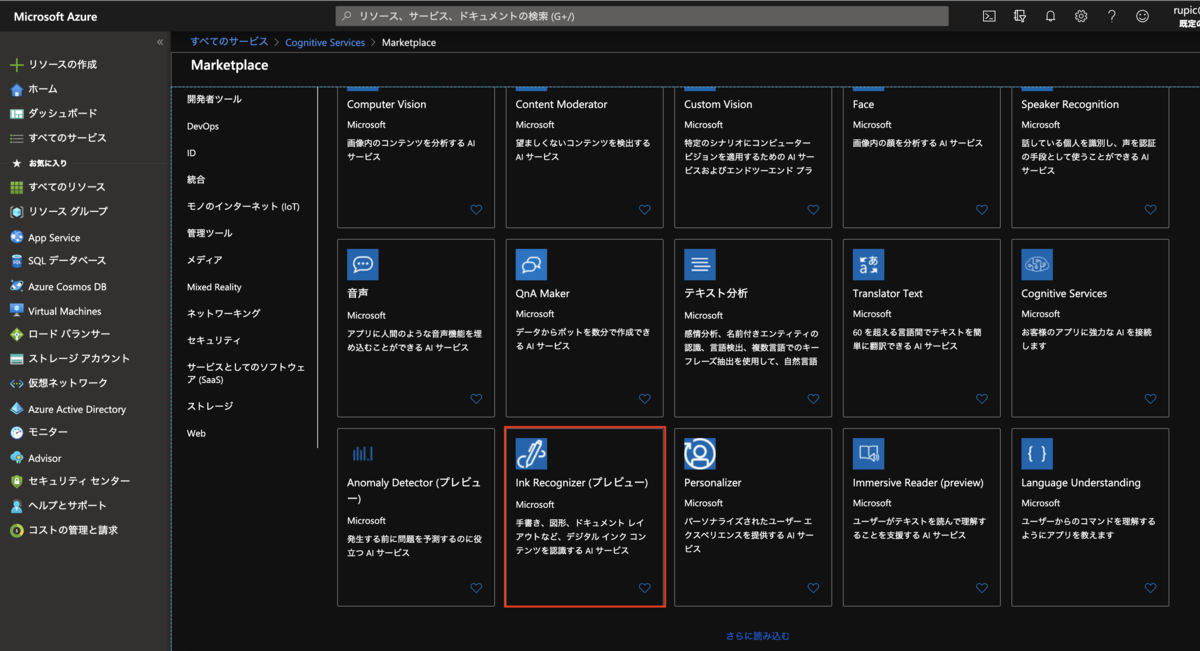
Task: Click リソースの作成 in sidebar
Action: 62,64
